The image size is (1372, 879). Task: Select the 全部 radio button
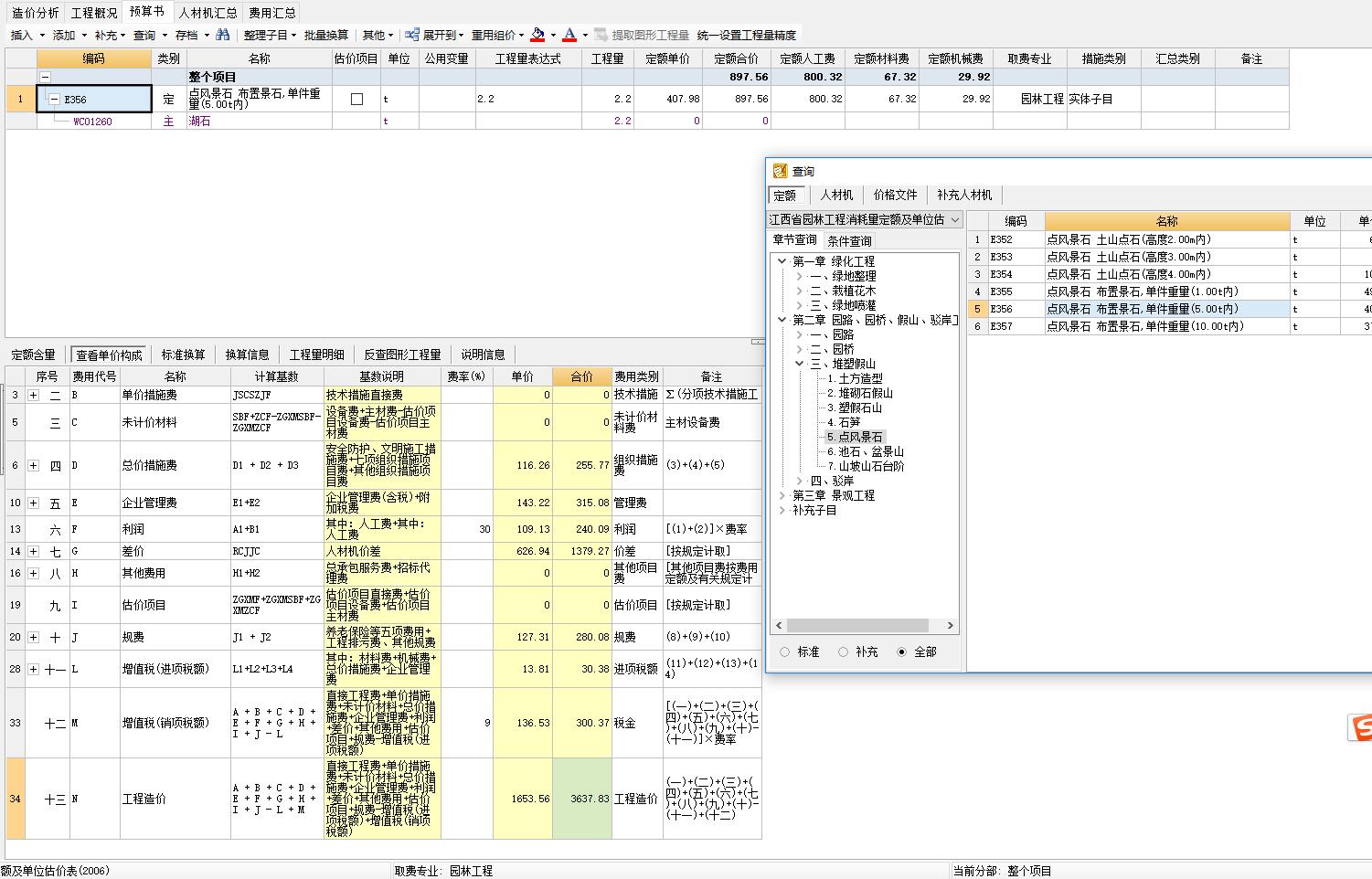click(902, 651)
